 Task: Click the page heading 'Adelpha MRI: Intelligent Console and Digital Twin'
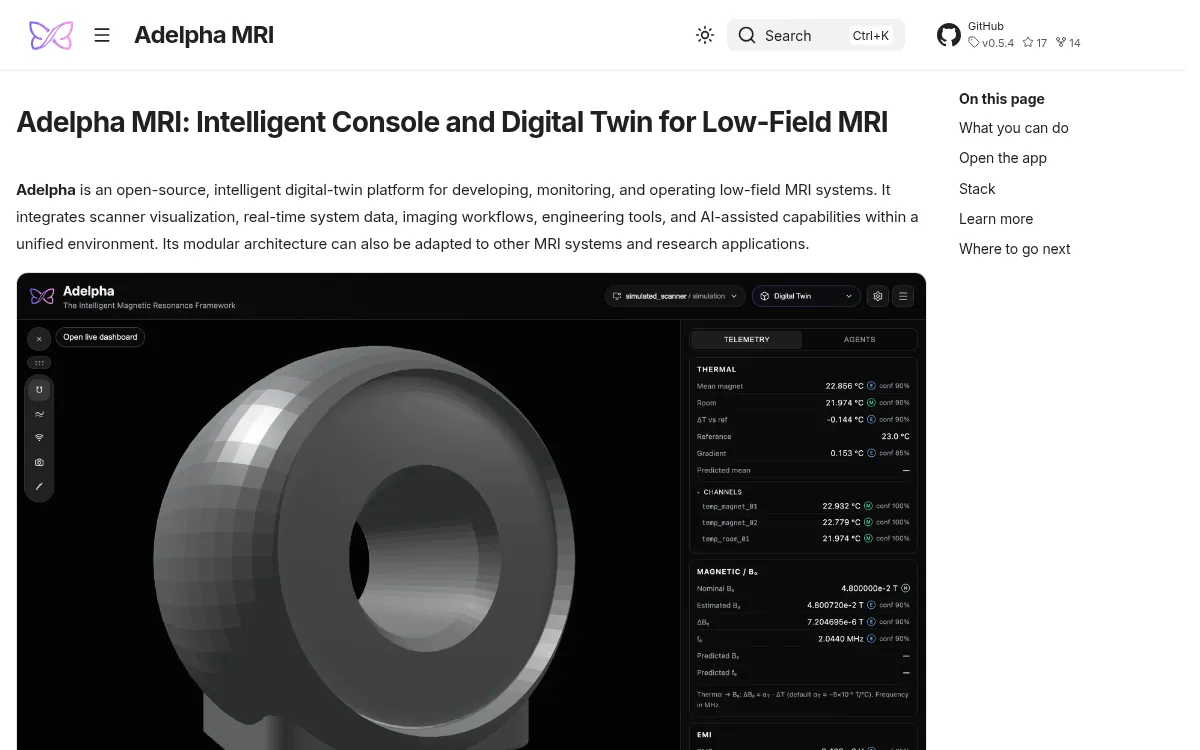click(452, 122)
